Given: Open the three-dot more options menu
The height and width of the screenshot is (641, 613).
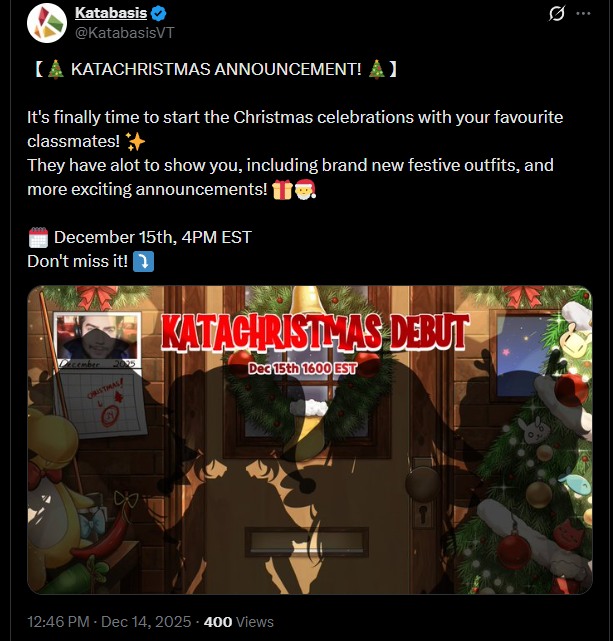Looking at the screenshot, I should (583, 13).
